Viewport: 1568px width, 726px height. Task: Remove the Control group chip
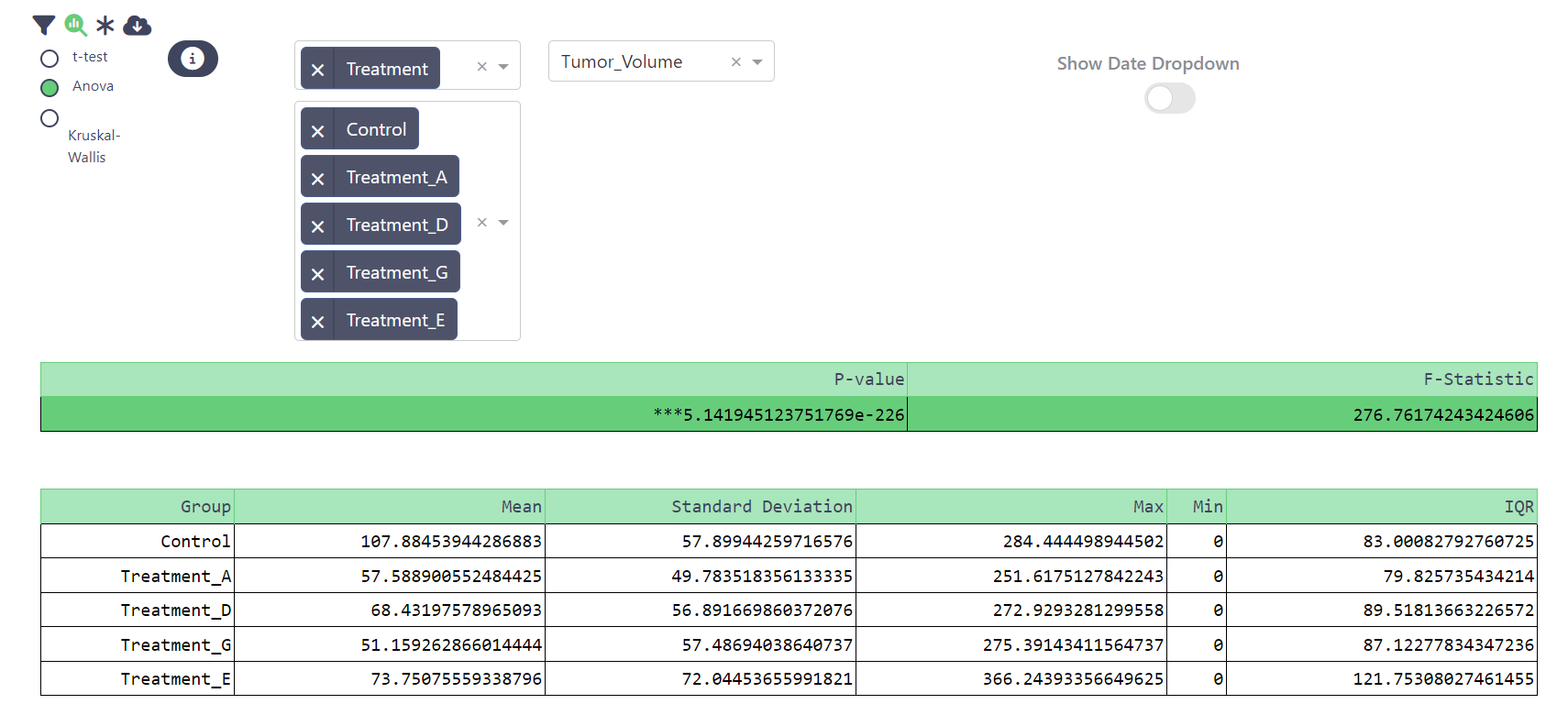[x=317, y=130]
